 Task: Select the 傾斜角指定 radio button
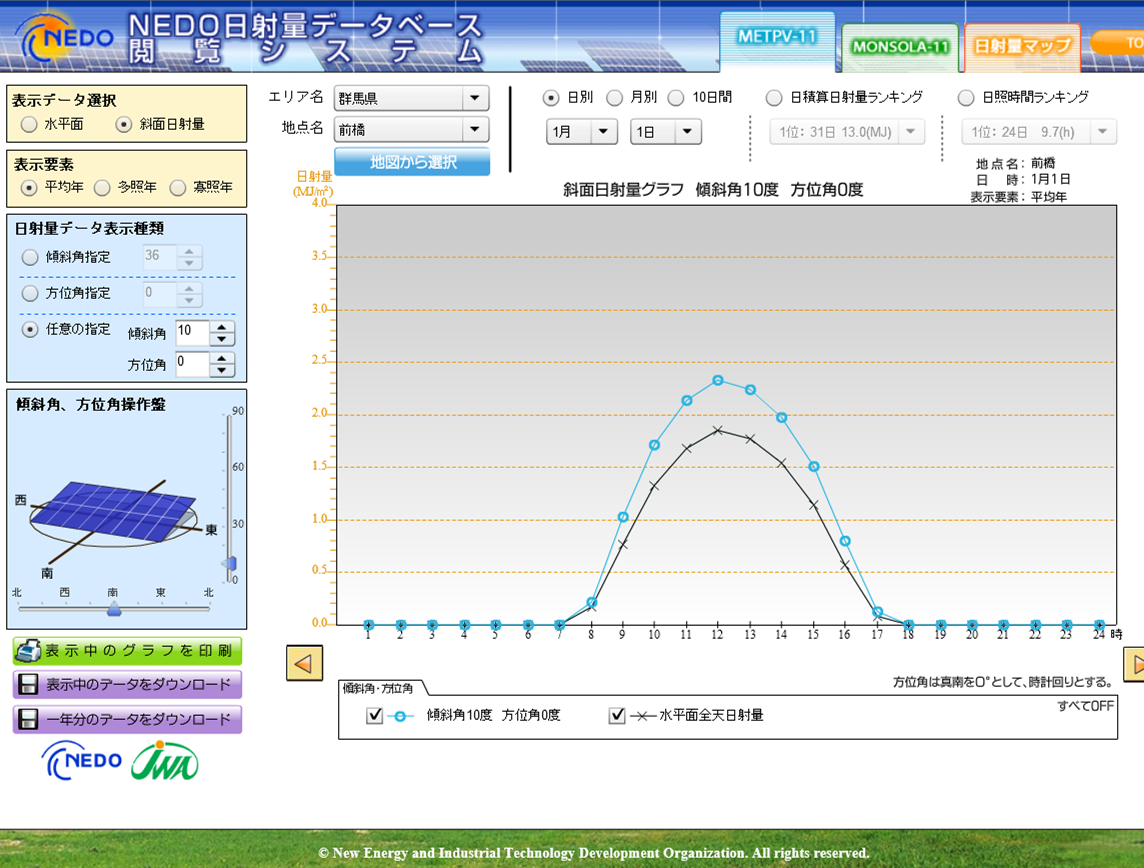pos(30,257)
